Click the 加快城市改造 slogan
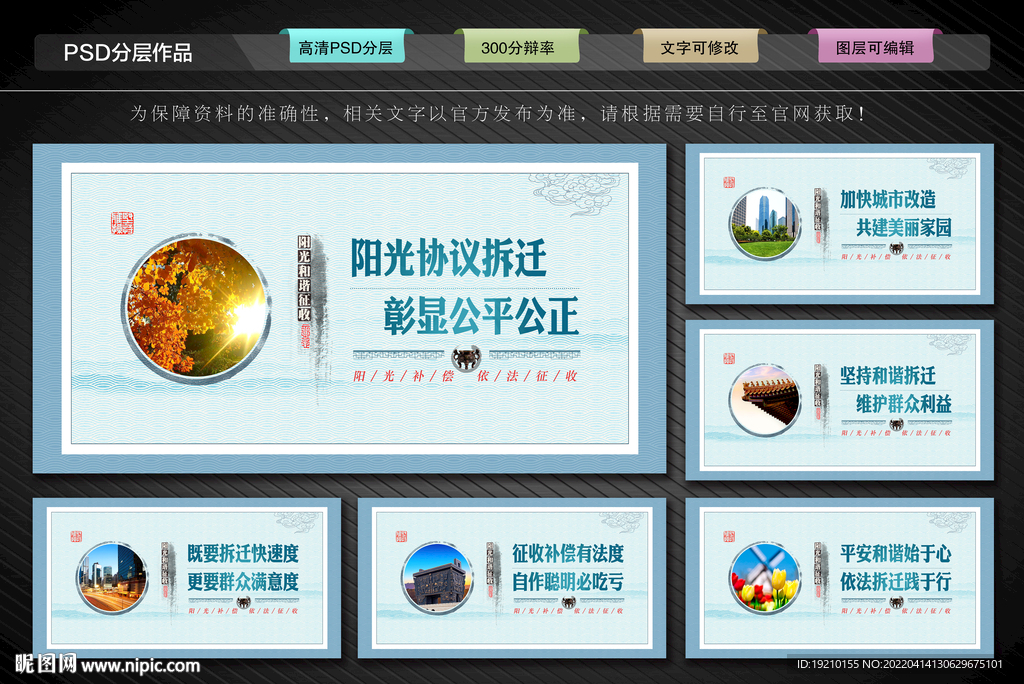This screenshot has height=684, width=1024. (888, 199)
